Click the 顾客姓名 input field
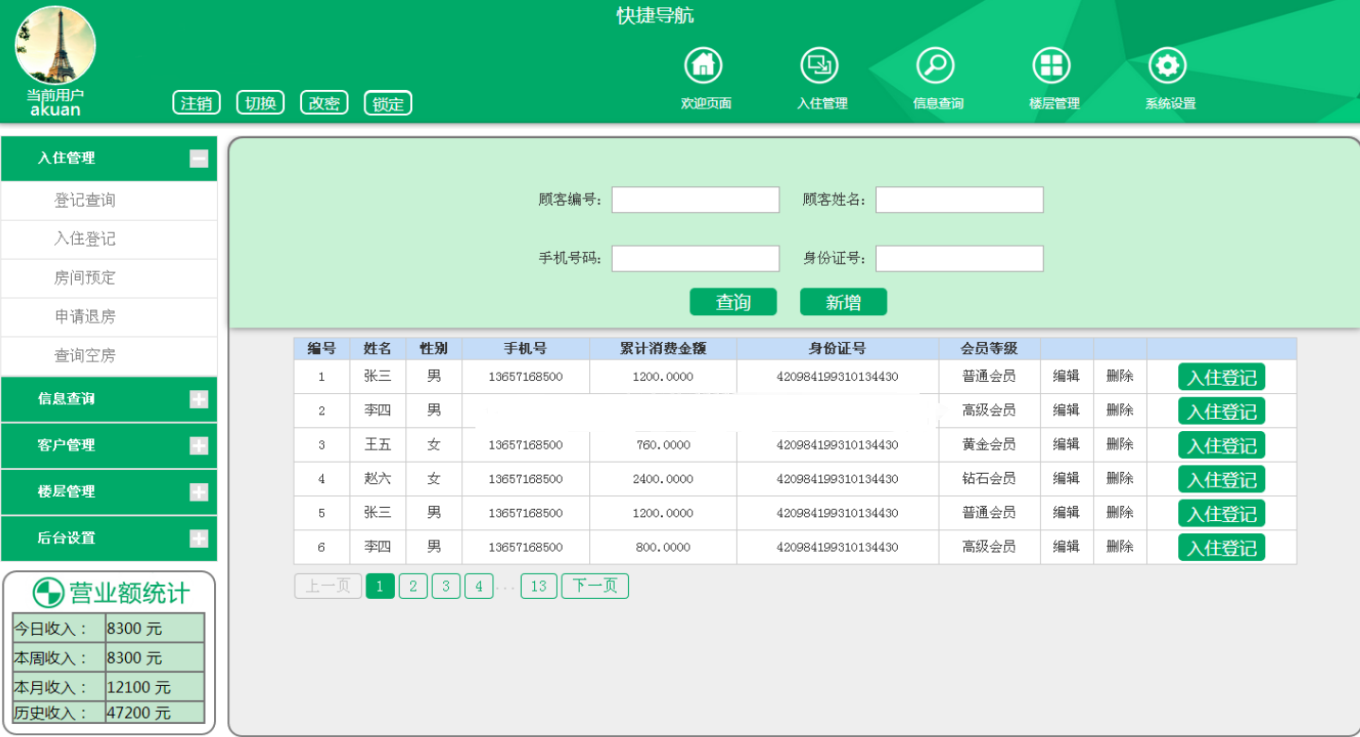Viewport: 1360px width, 737px height. [958, 199]
